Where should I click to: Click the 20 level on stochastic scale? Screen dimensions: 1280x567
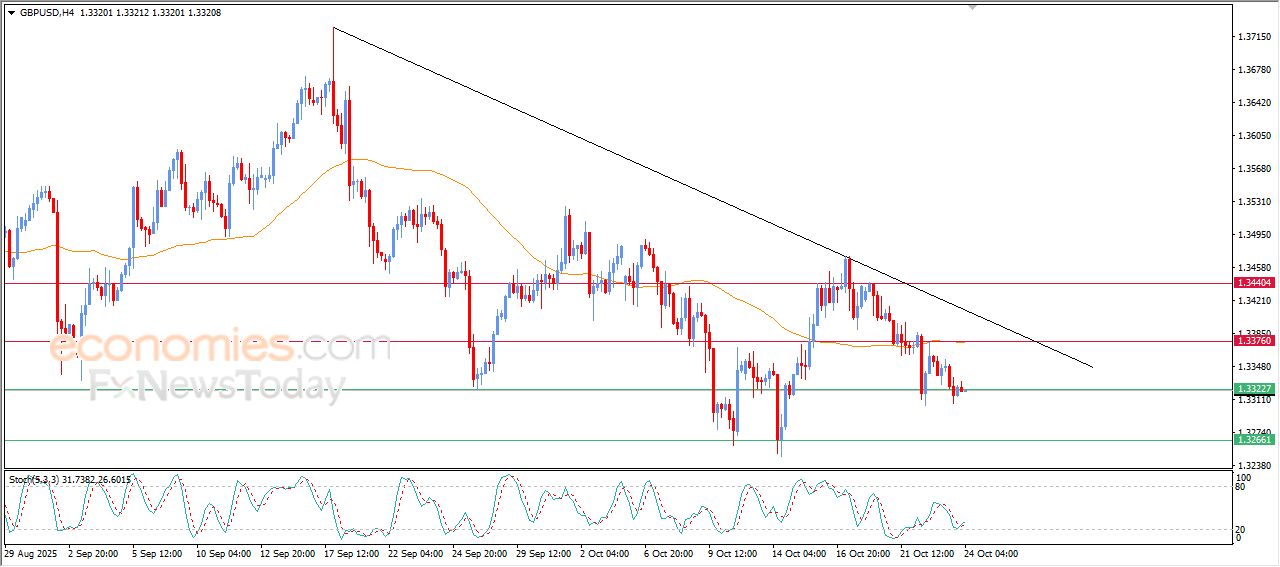[1241, 528]
